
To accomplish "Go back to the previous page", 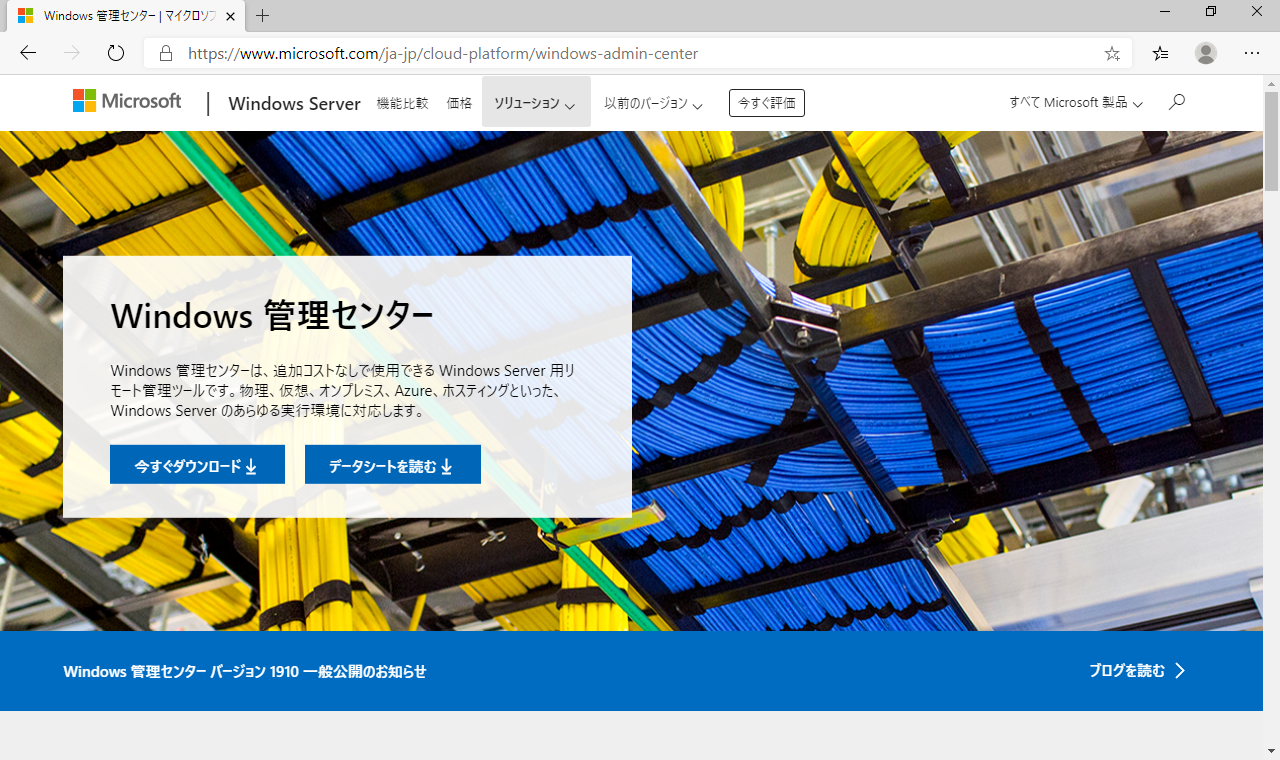I will pos(28,53).
